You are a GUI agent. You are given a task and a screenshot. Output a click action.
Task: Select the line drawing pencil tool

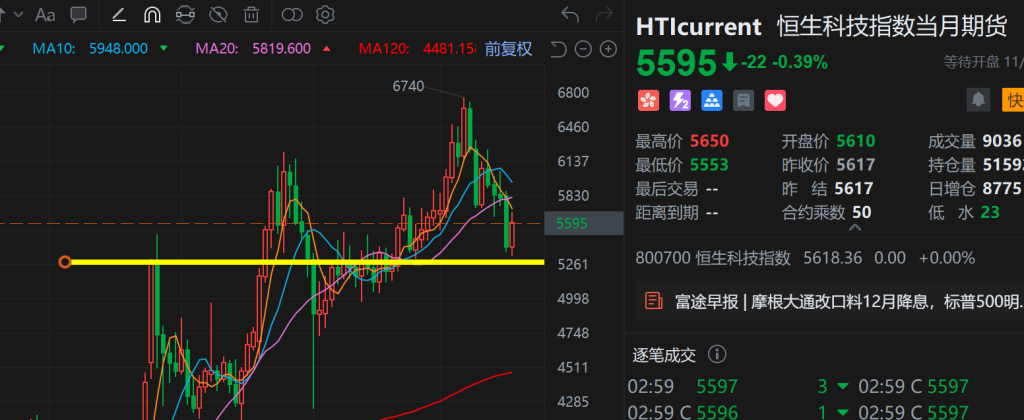119,15
